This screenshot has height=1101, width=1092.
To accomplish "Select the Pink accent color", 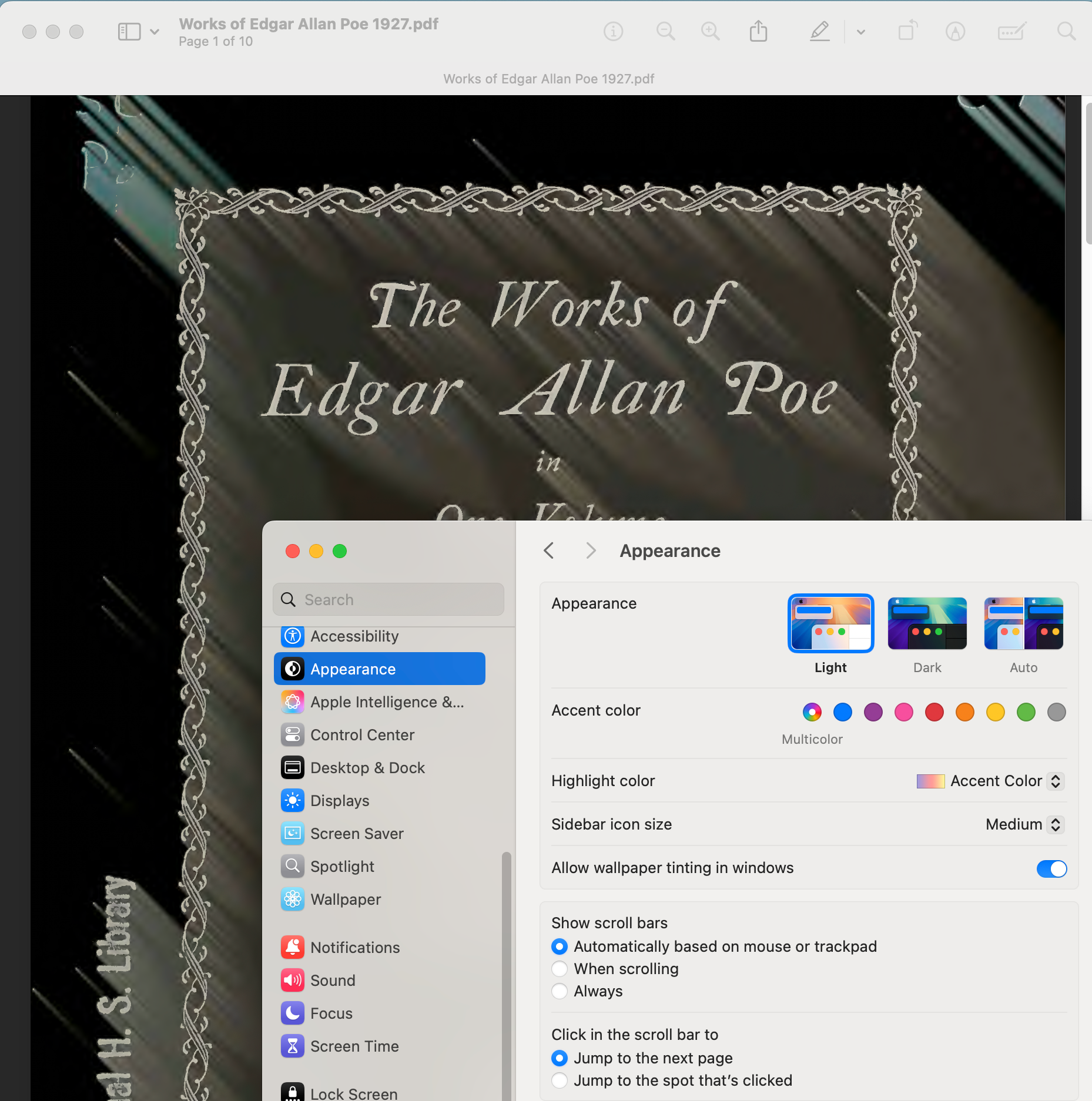I will (x=904, y=712).
